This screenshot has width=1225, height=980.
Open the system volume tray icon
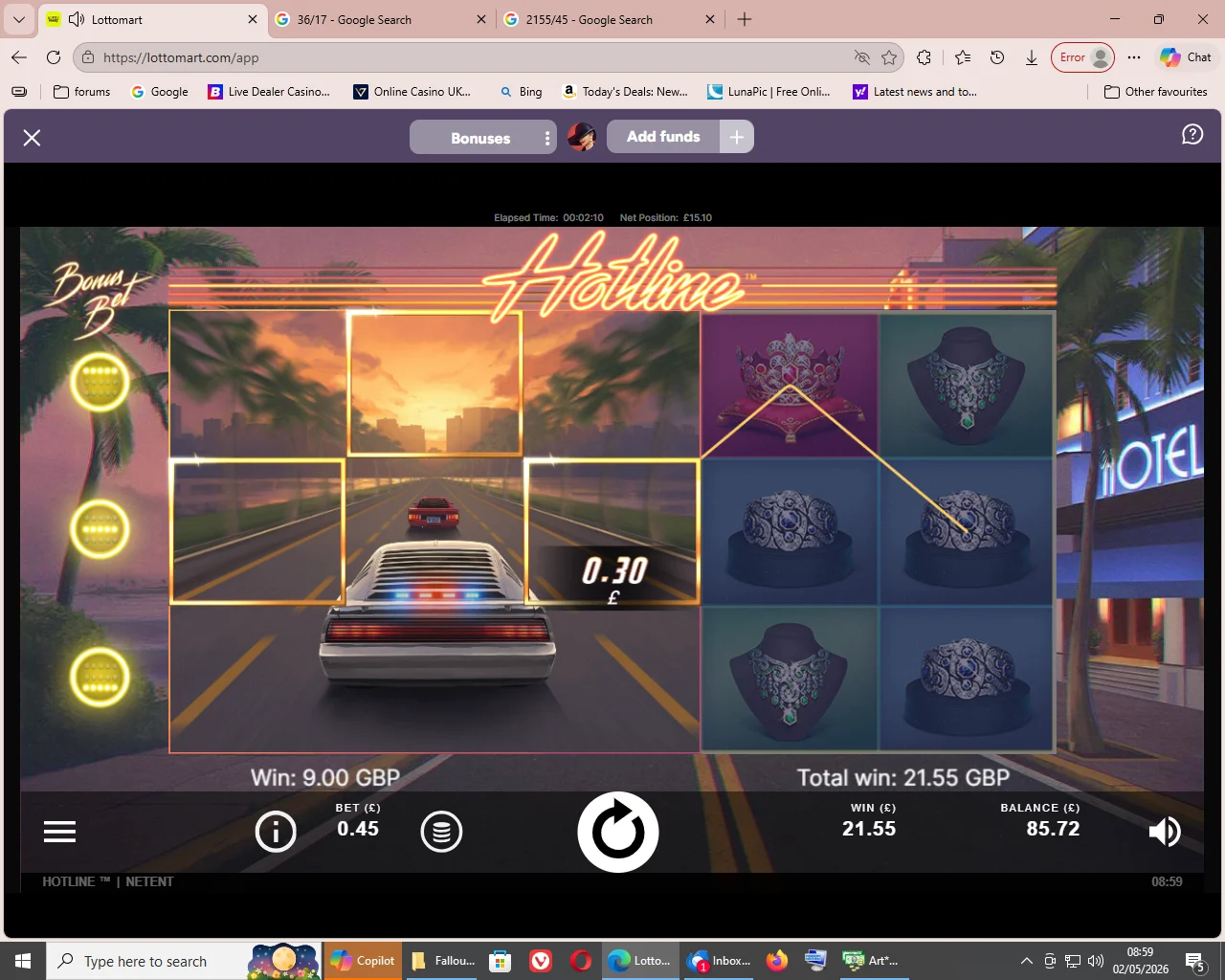click(1096, 961)
